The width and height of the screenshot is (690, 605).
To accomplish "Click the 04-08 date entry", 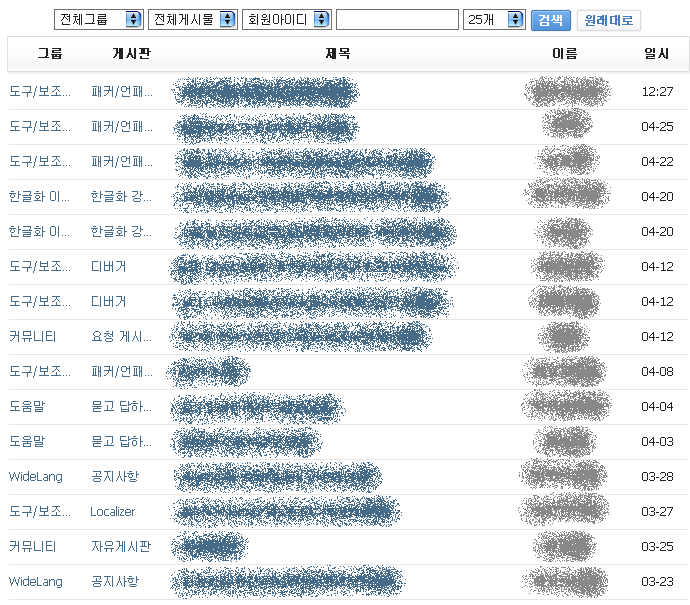I will click(x=657, y=372).
